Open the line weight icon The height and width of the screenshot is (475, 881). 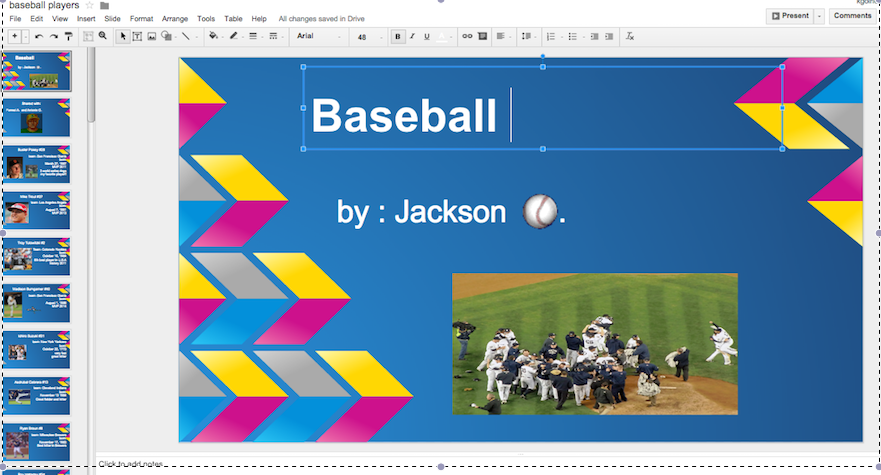[x=253, y=36]
